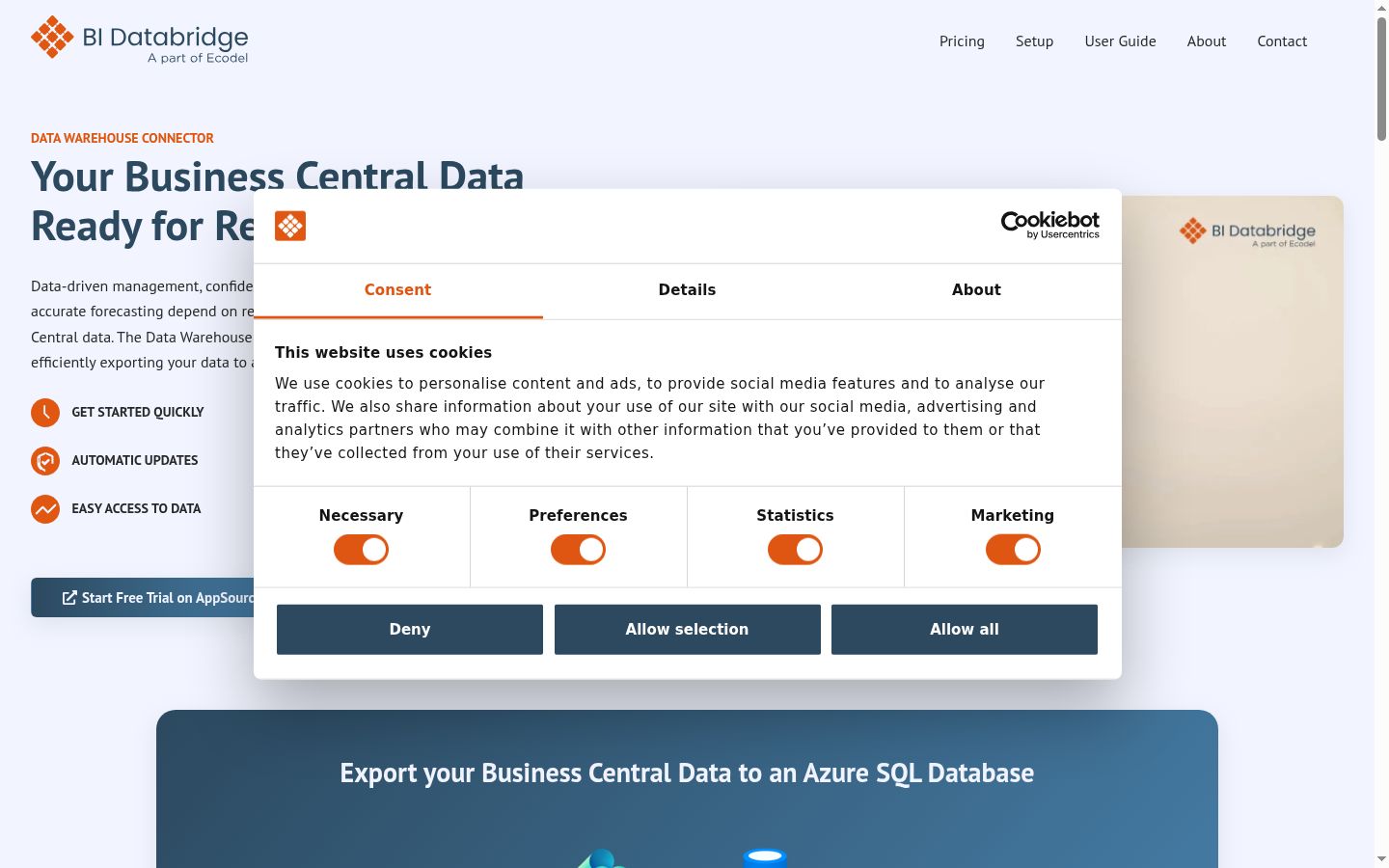Click the BI Databridge logo in header
The width and height of the screenshot is (1389, 868).
pyautogui.click(x=140, y=39)
